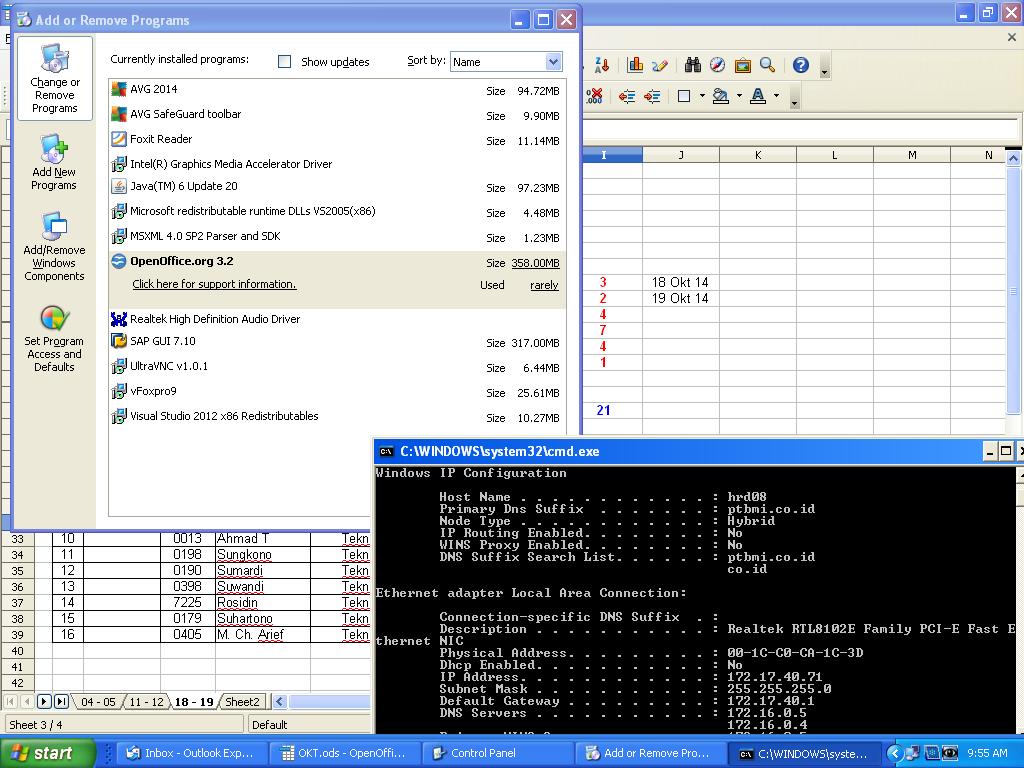Open Set Program Access and Defaults

(54, 339)
